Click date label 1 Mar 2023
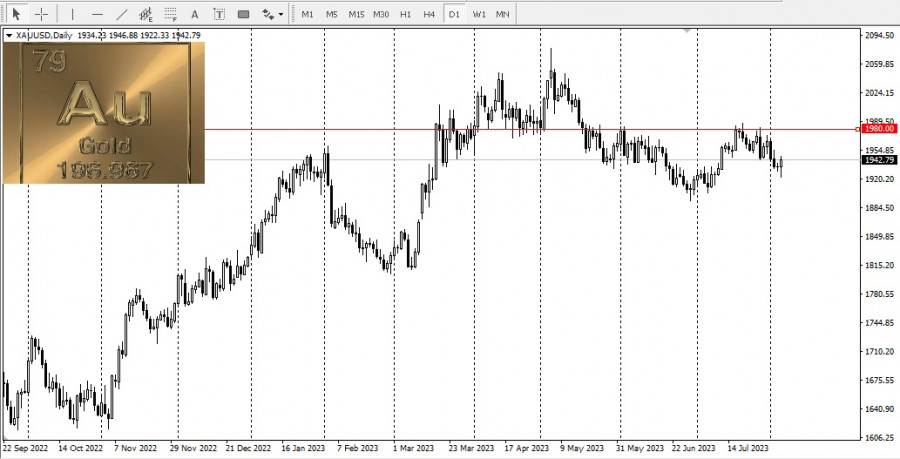Viewport: 900px width, 459px height. coord(413,448)
